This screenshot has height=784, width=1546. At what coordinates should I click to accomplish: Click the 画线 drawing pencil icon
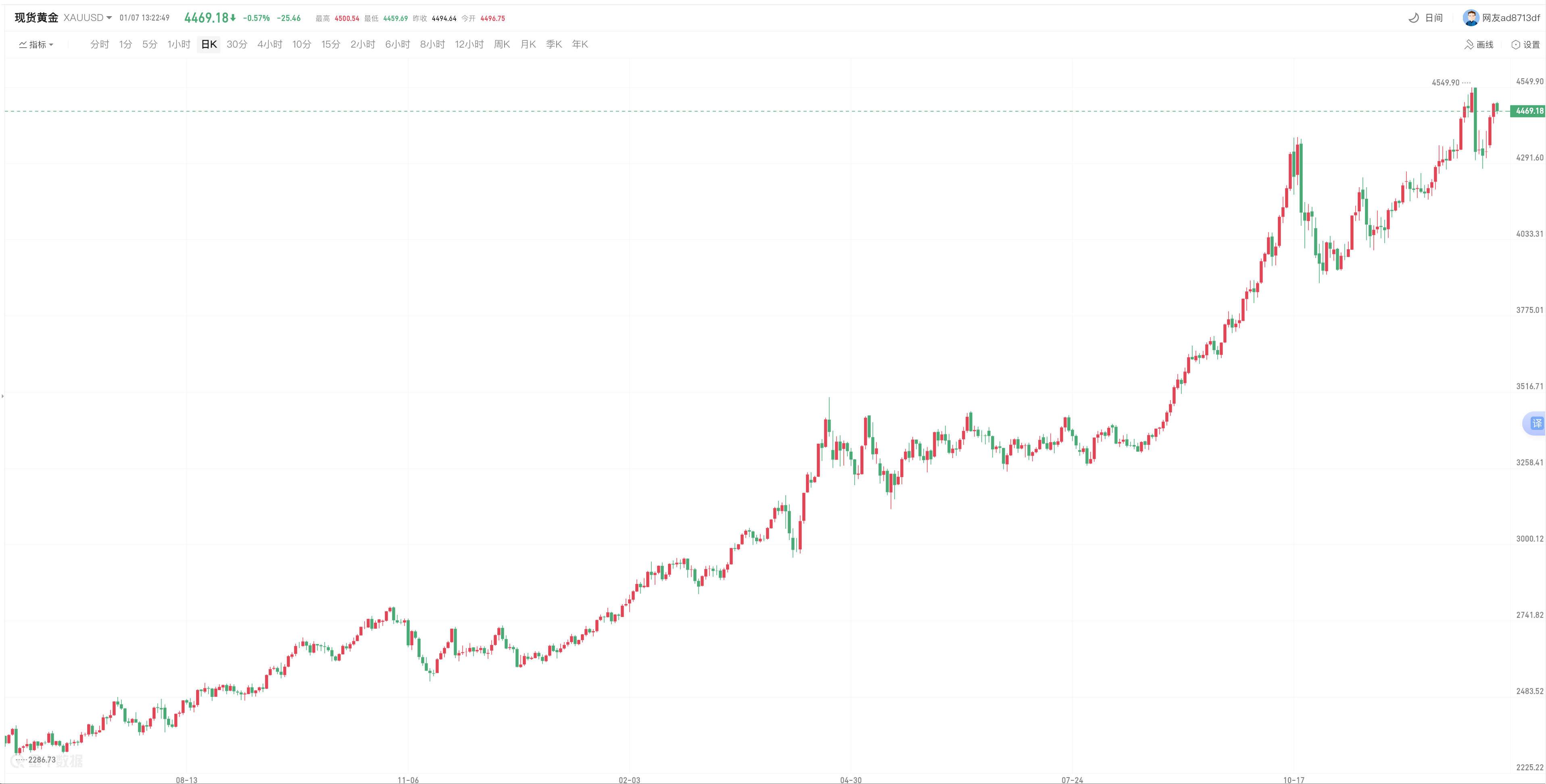(1469, 44)
